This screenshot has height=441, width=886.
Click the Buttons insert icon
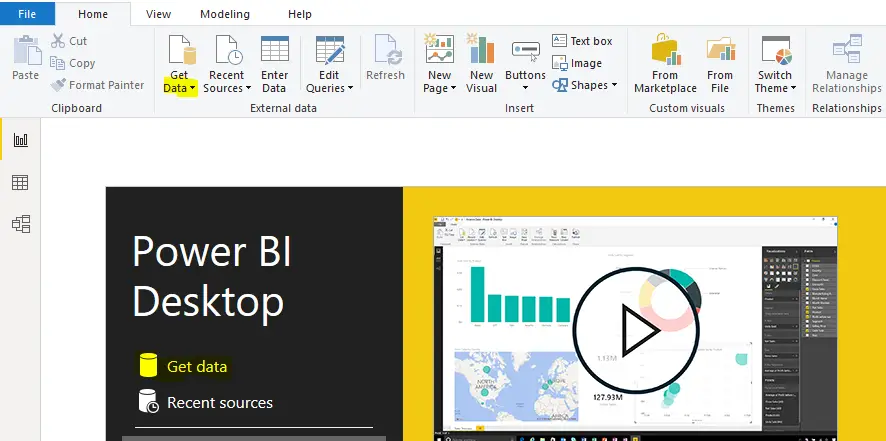tap(525, 51)
